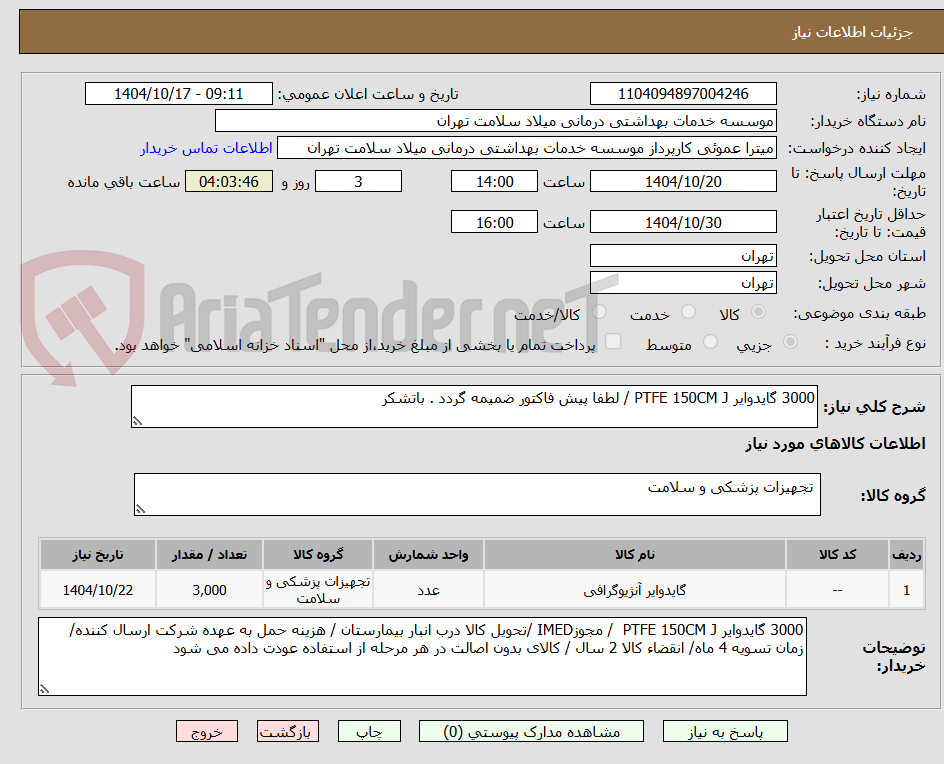
Task: Click the اطلاعات کالاهای مورد نیاز heading
Action: pos(836,444)
